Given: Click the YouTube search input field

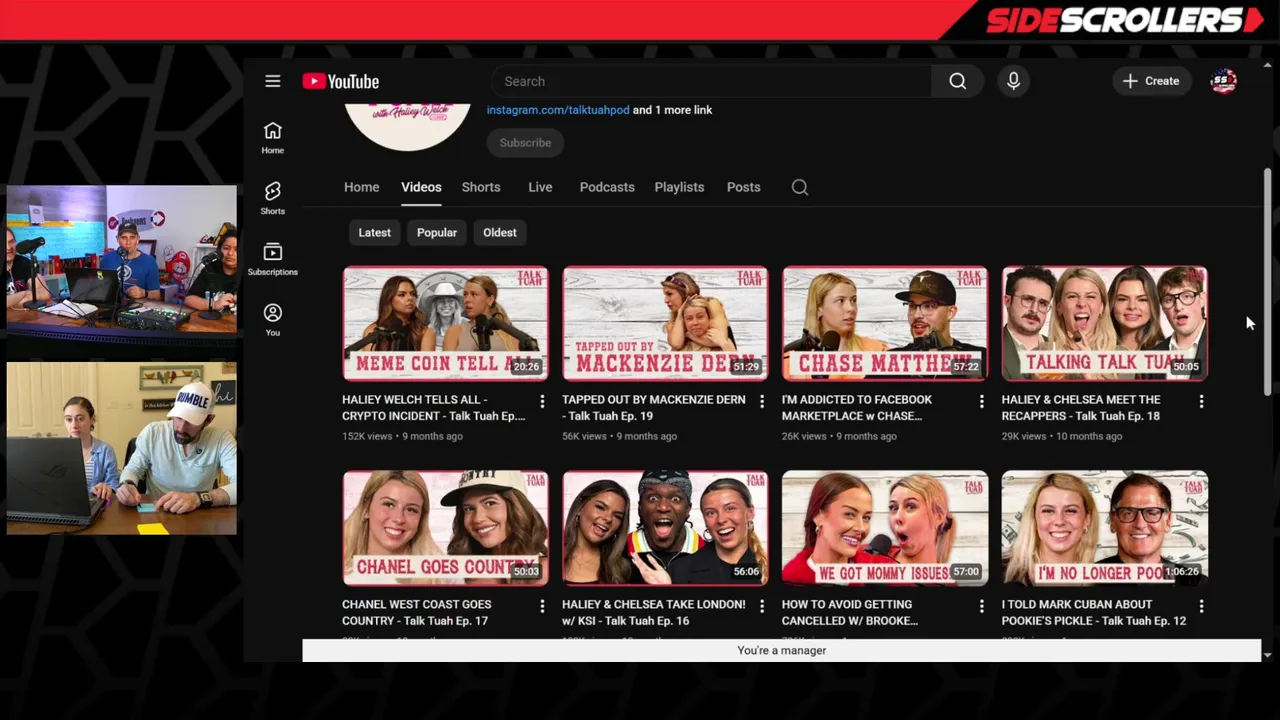Looking at the screenshot, I should pos(711,81).
